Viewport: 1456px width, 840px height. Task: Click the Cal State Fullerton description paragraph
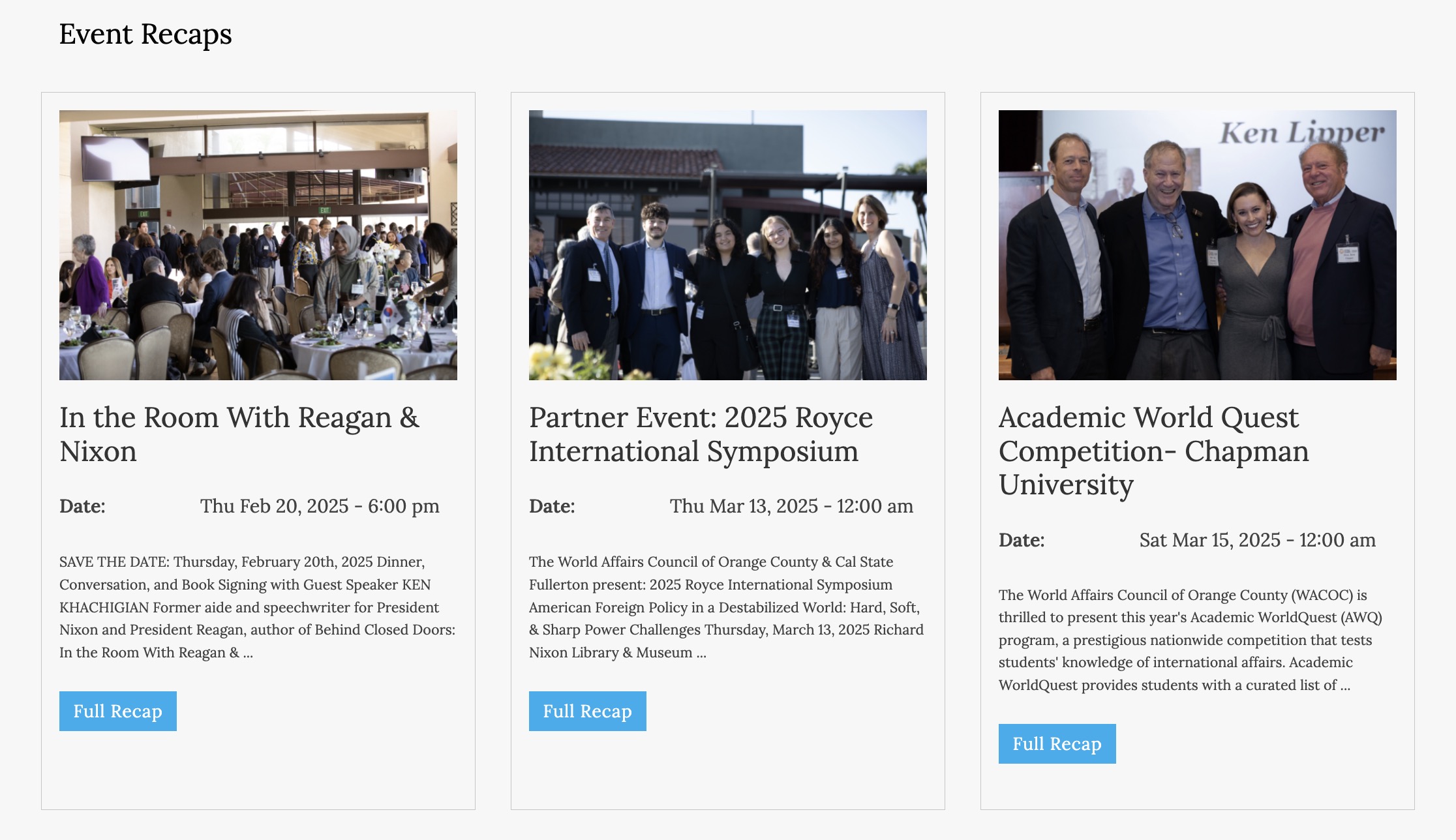point(727,607)
